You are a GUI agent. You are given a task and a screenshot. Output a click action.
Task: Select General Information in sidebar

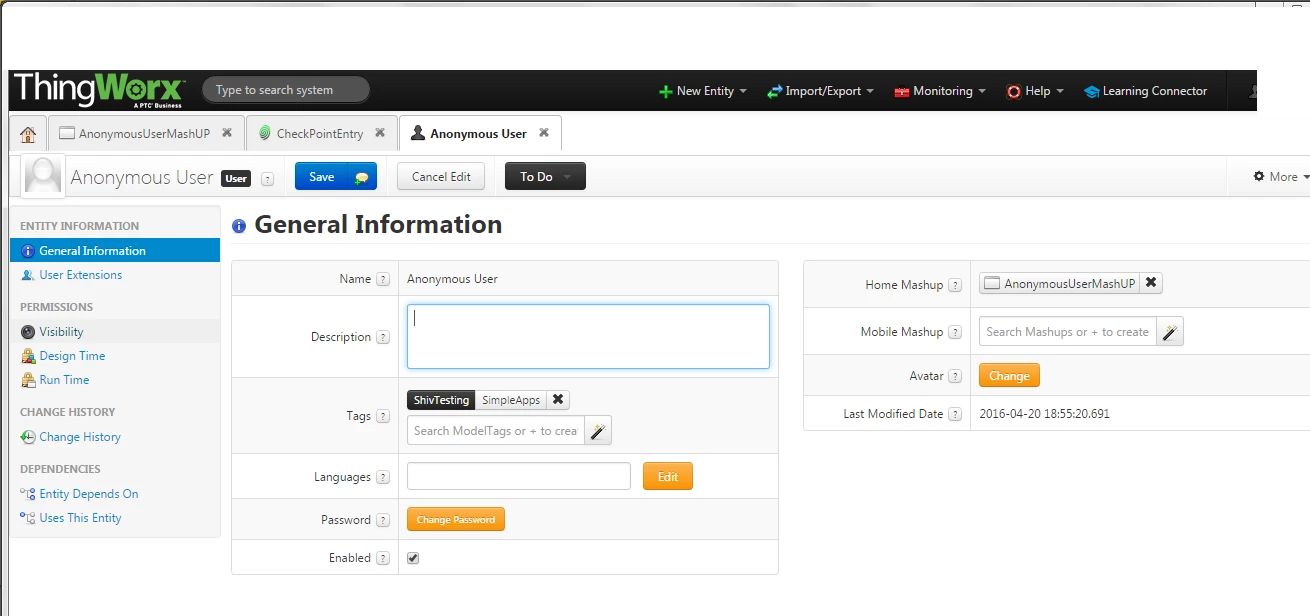point(115,250)
